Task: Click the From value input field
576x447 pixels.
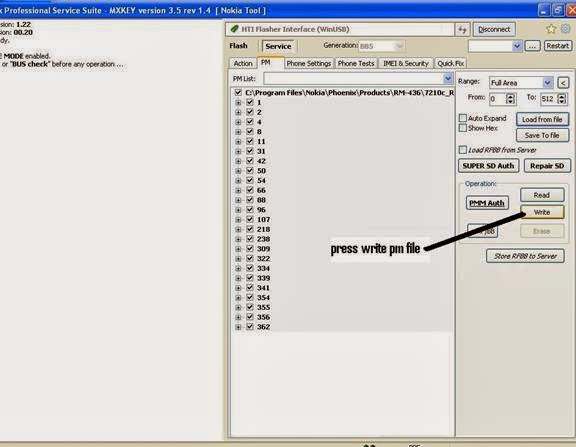Action: (497, 99)
